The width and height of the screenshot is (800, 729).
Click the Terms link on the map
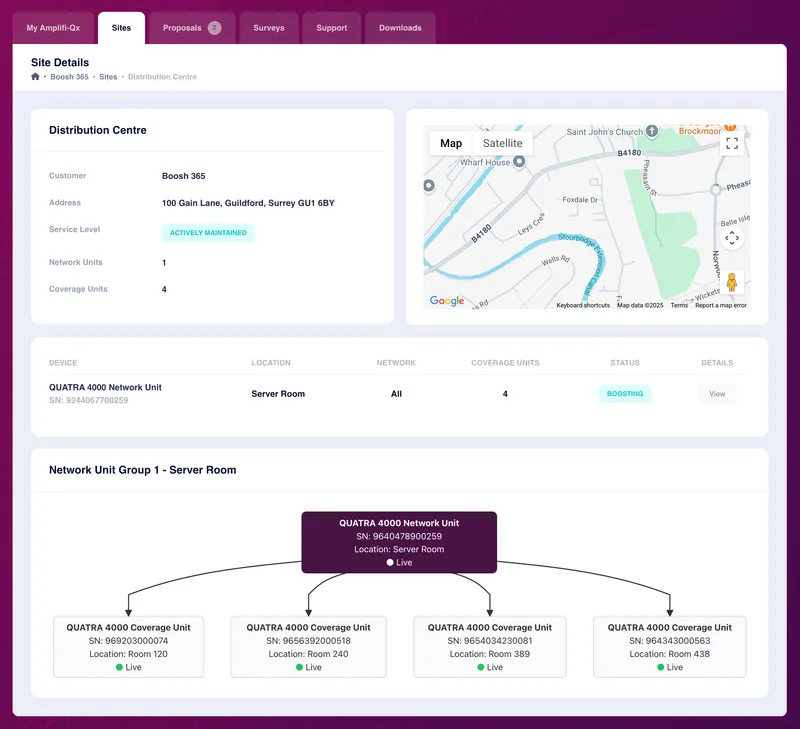(x=682, y=303)
